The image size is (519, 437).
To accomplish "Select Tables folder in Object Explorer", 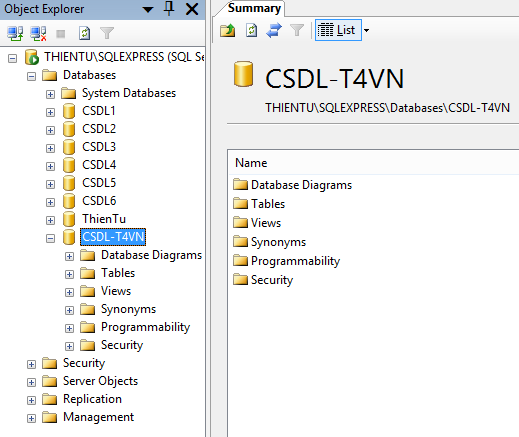I will pyautogui.click(x=118, y=273).
